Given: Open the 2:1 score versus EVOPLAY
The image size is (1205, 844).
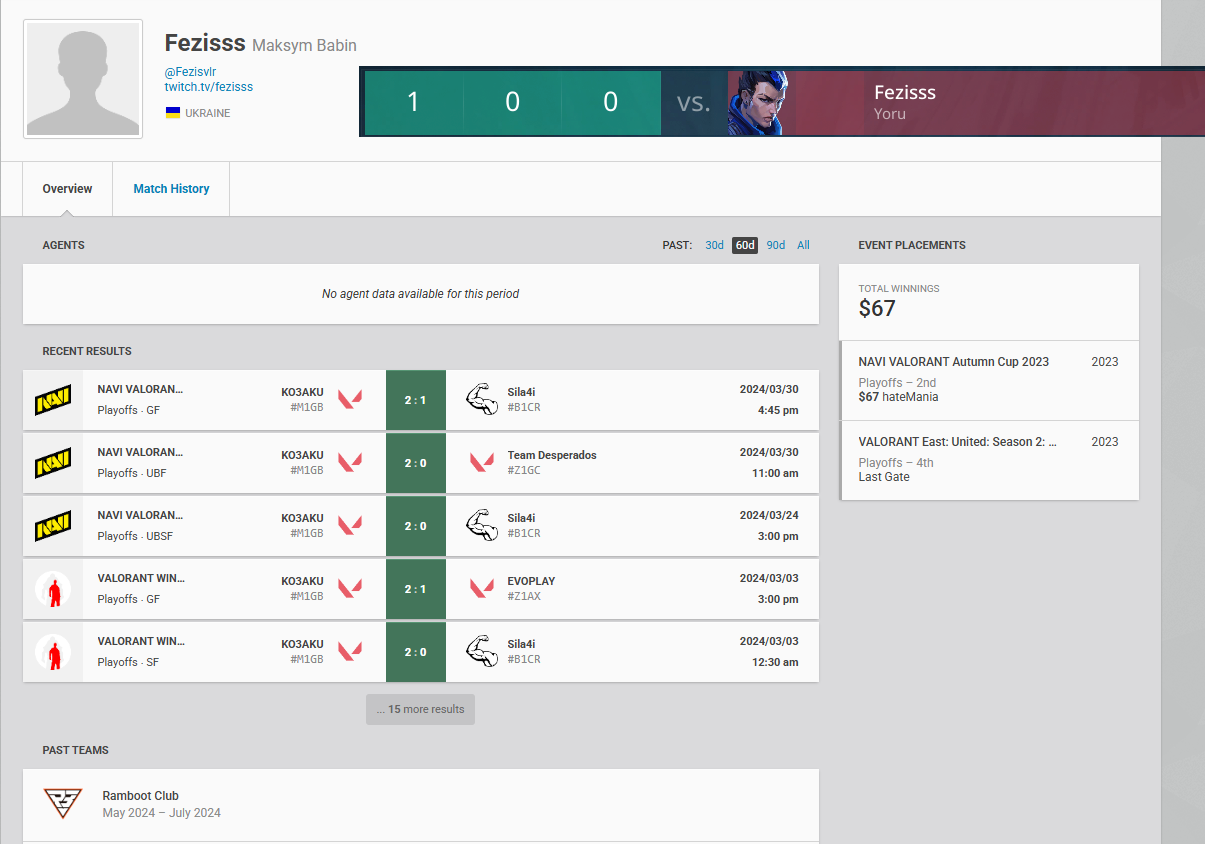Looking at the screenshot, I should pyautogui.click(x=416, y=589).
